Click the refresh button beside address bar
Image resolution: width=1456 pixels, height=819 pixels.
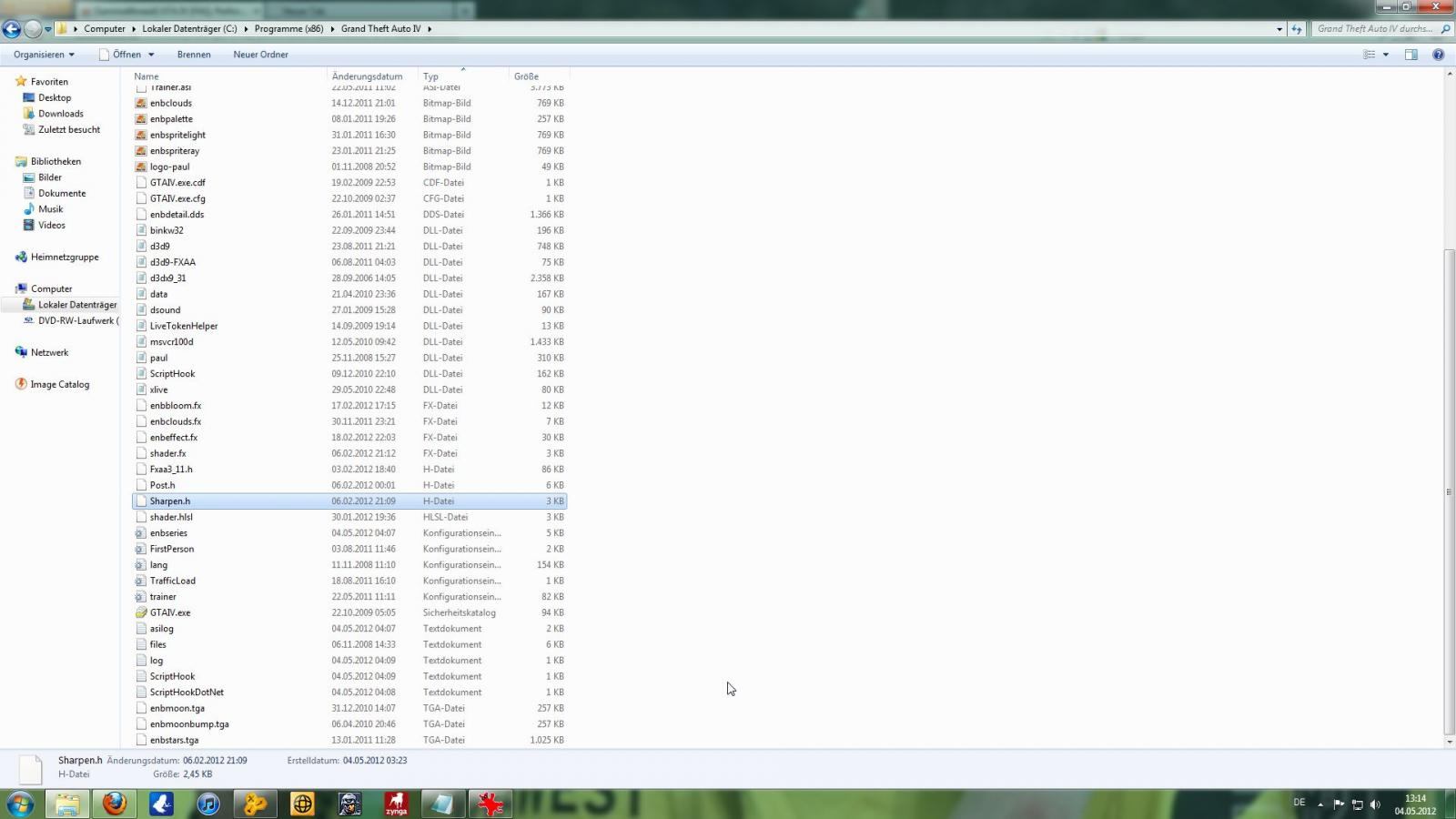pyautogui.click(x=1297, y=29)
